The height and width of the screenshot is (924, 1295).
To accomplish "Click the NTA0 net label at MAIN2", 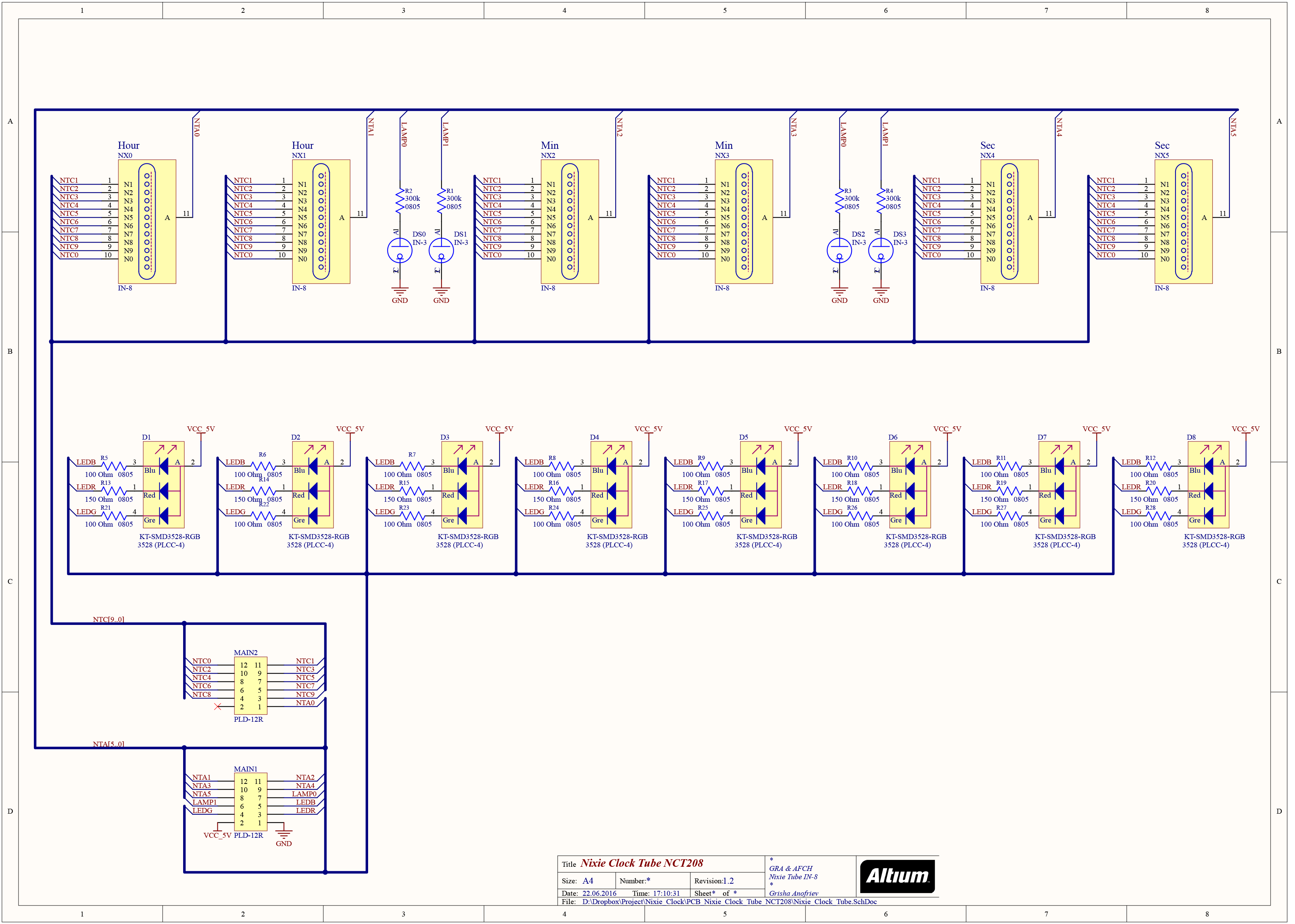I will (x=305, y=703).
